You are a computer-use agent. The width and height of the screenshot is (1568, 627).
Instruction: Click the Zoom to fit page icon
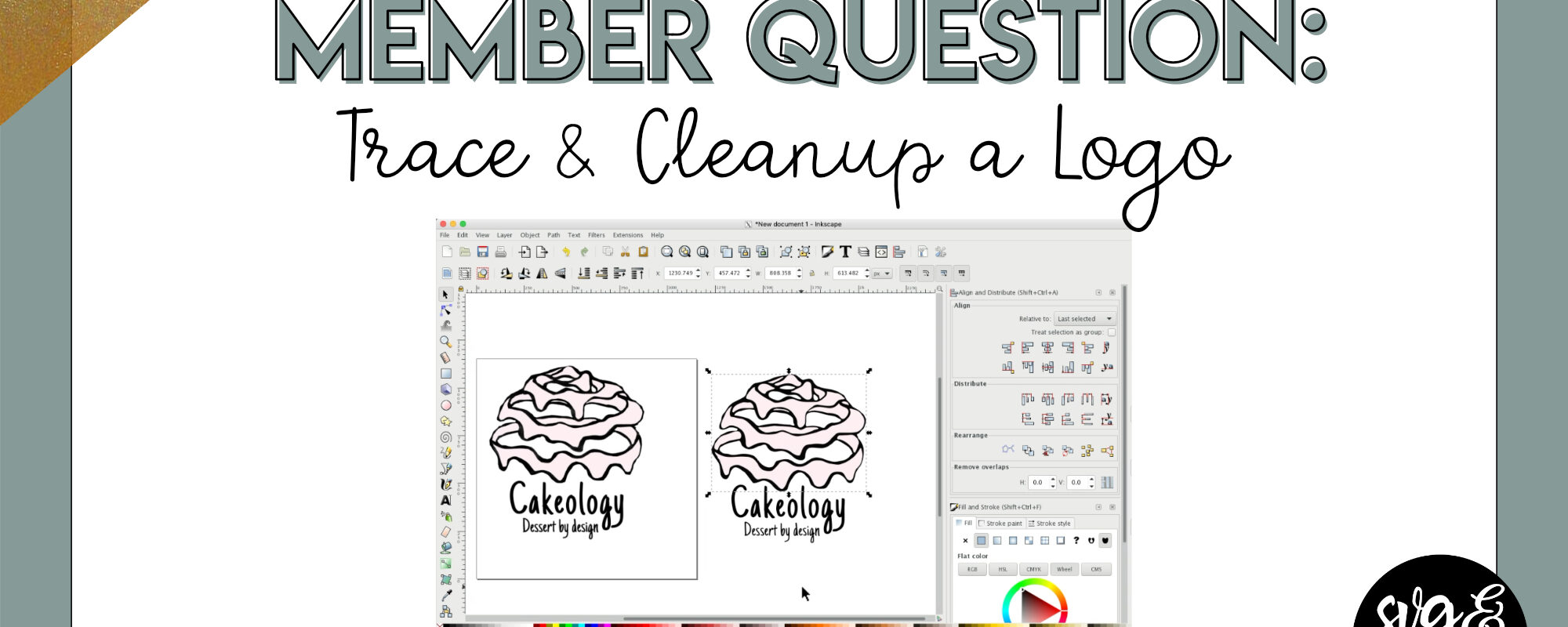click(702, 252)
